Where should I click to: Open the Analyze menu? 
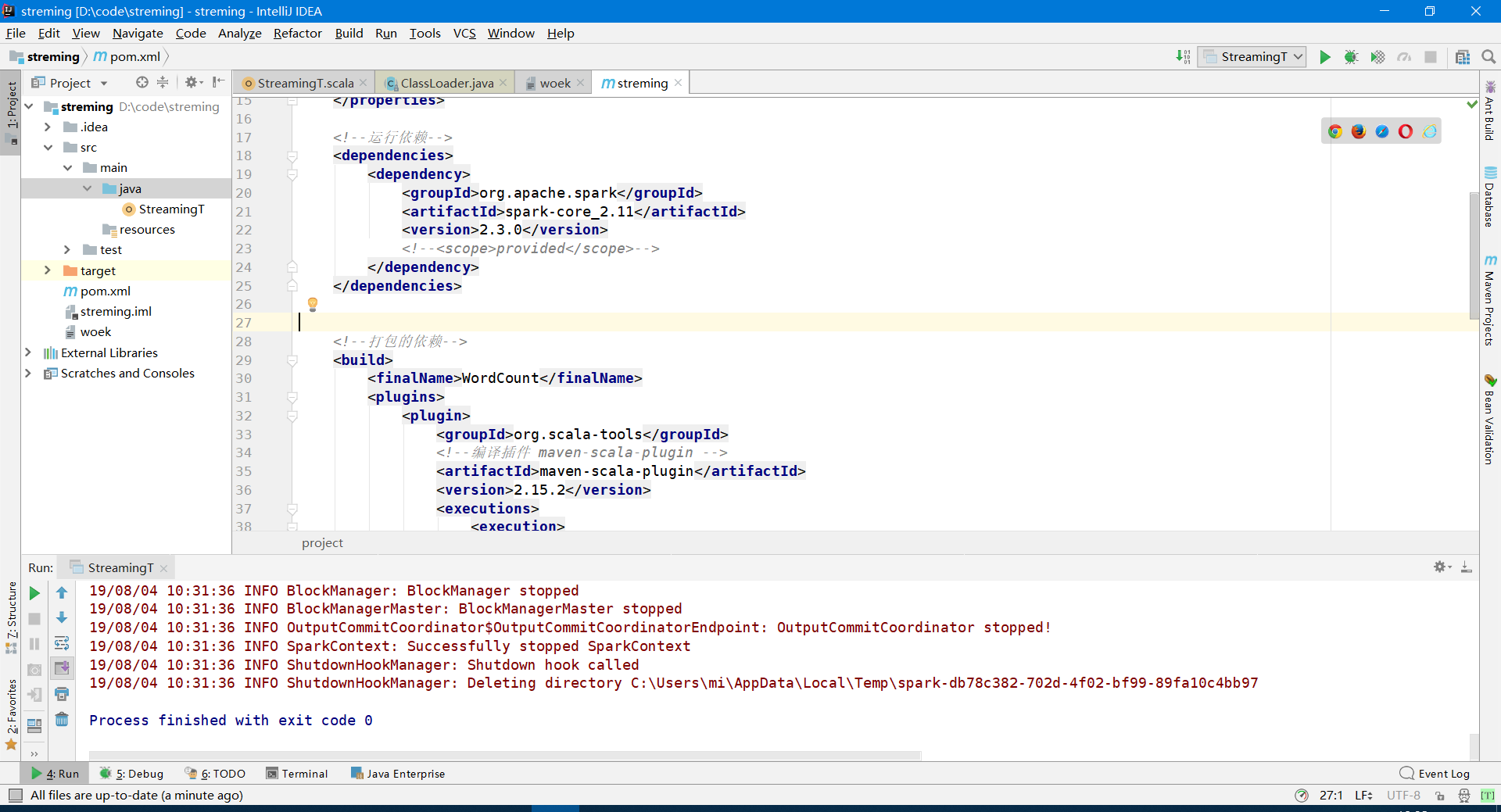(x=239, y=34)
